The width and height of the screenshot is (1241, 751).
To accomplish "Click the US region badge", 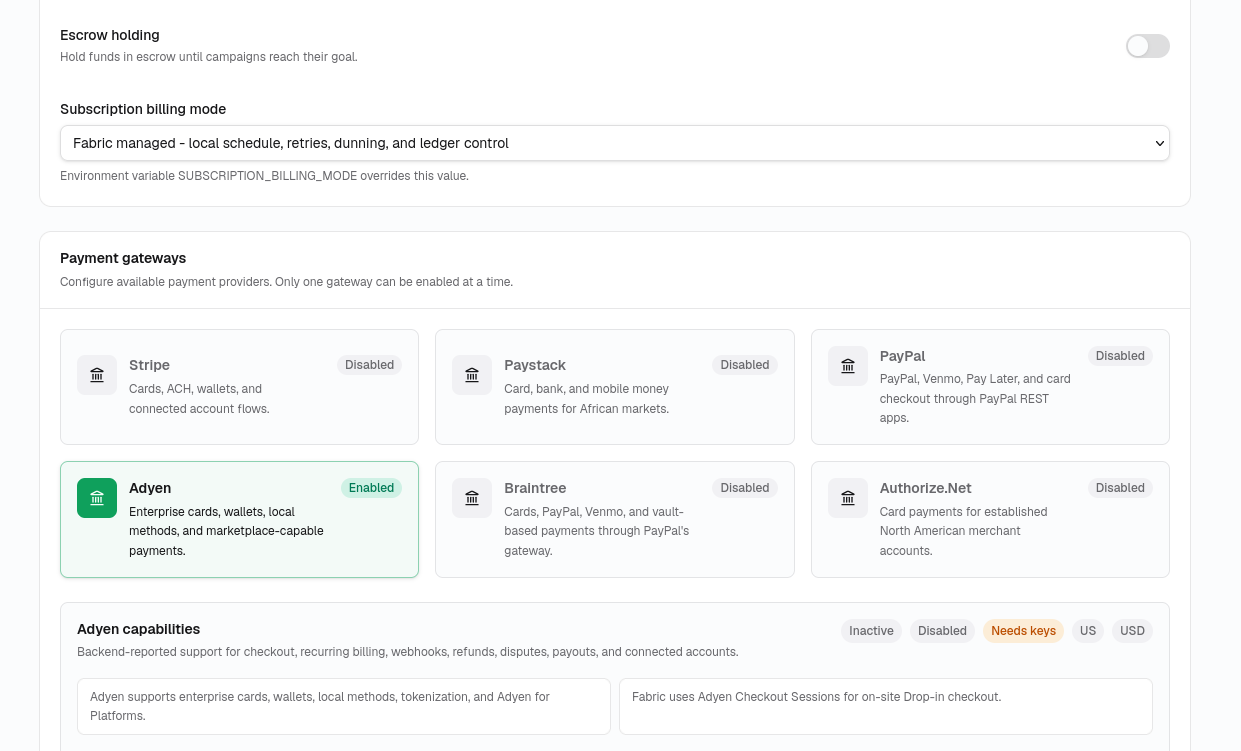I will pyautogui.click(x=1088, y=631).
